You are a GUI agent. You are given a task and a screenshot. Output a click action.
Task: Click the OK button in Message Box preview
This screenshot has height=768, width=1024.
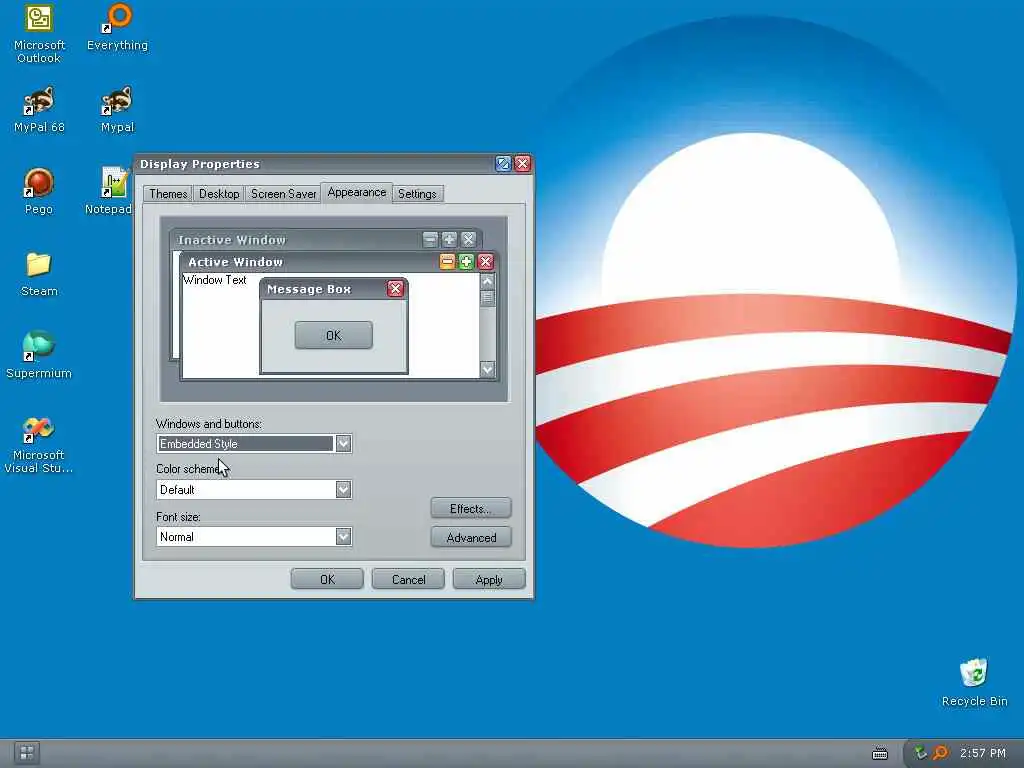(334, 335)
